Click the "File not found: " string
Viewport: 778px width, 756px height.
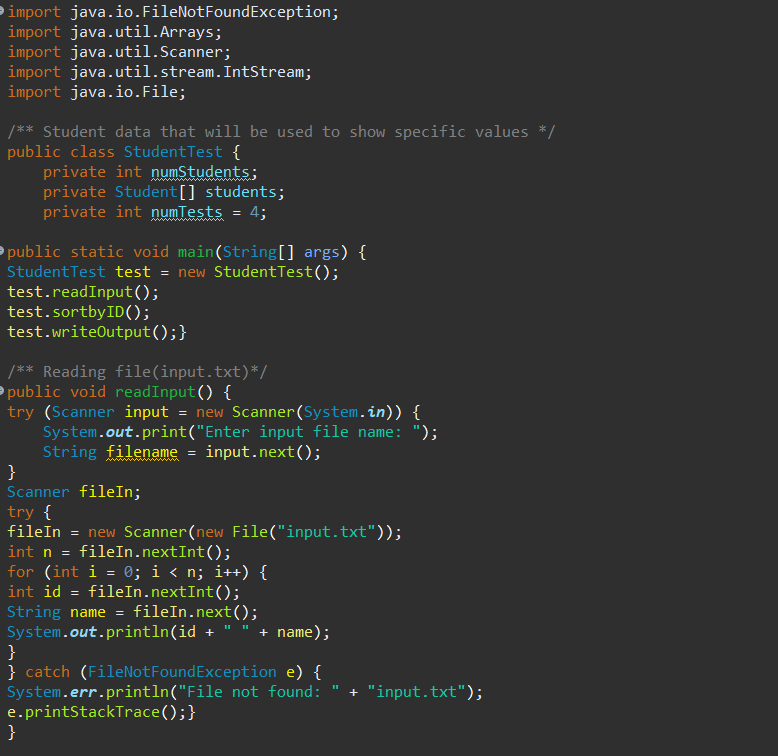(x=259, y=692)
